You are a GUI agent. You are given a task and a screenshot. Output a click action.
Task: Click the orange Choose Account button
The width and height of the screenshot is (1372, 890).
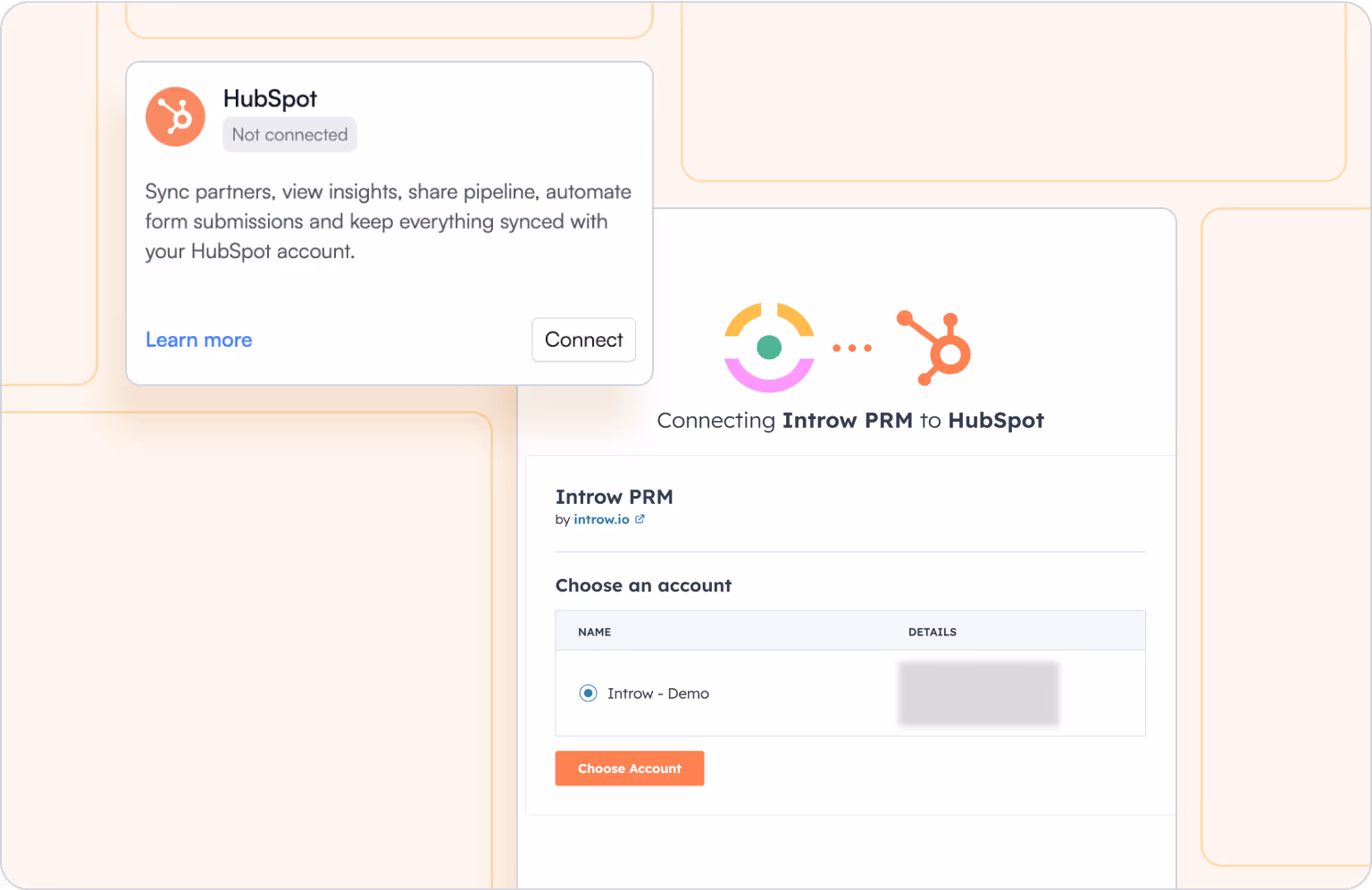(630, 768)
